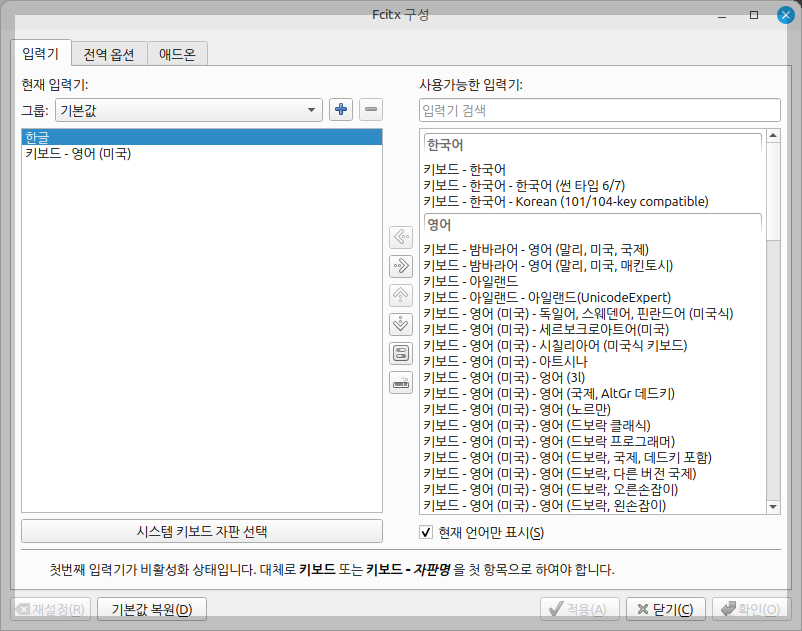Viewport: 802px width, 631px height.
Task: Click the 적용 button
Action: tap(580, 609)
